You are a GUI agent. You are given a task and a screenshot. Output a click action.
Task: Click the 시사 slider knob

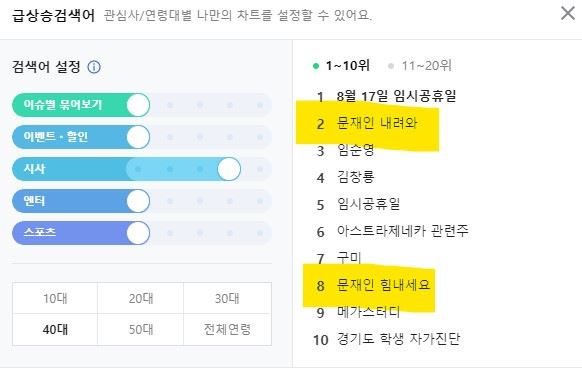(229, 169)
